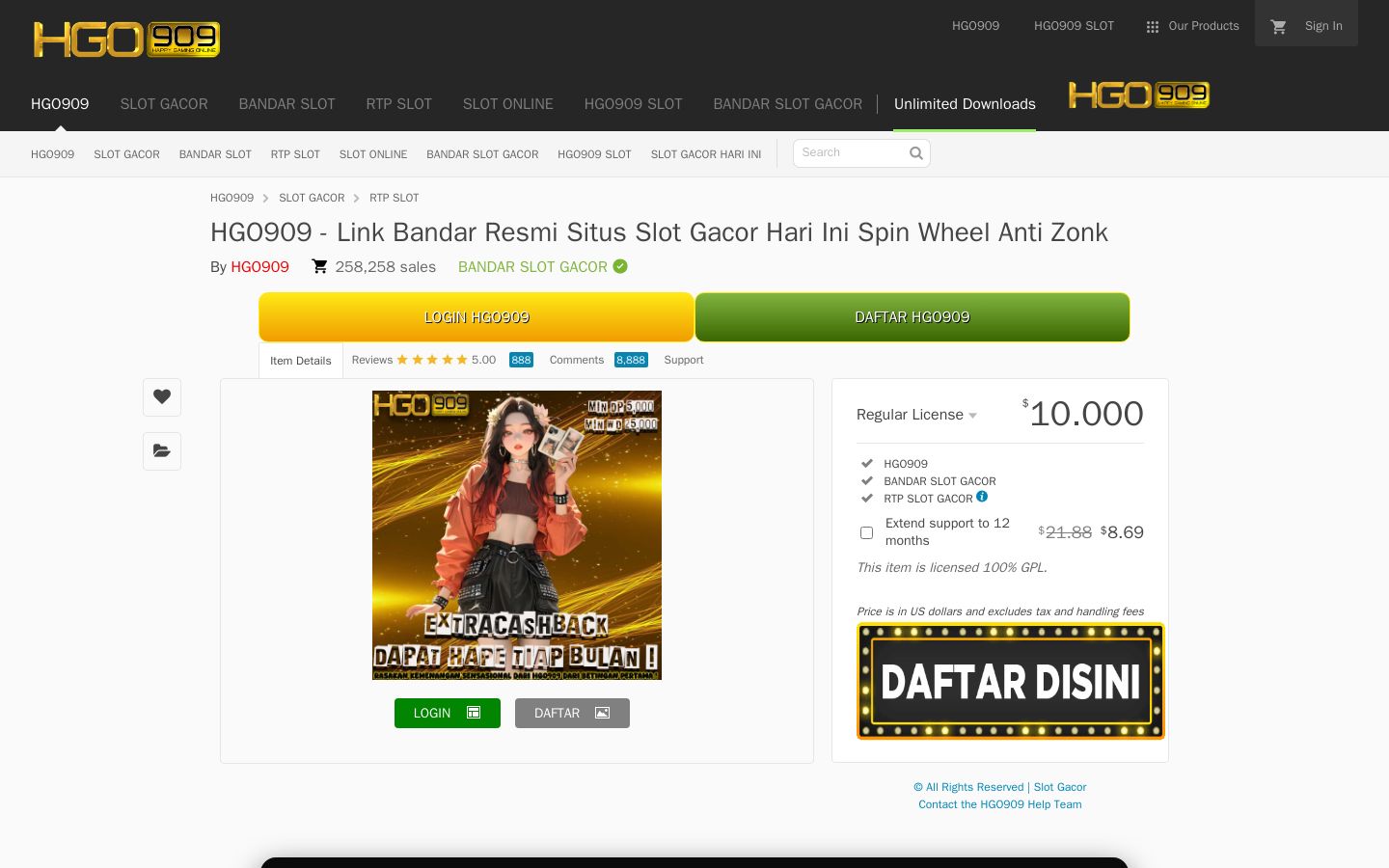Switch to the Item Details tab

coord(301,361)
